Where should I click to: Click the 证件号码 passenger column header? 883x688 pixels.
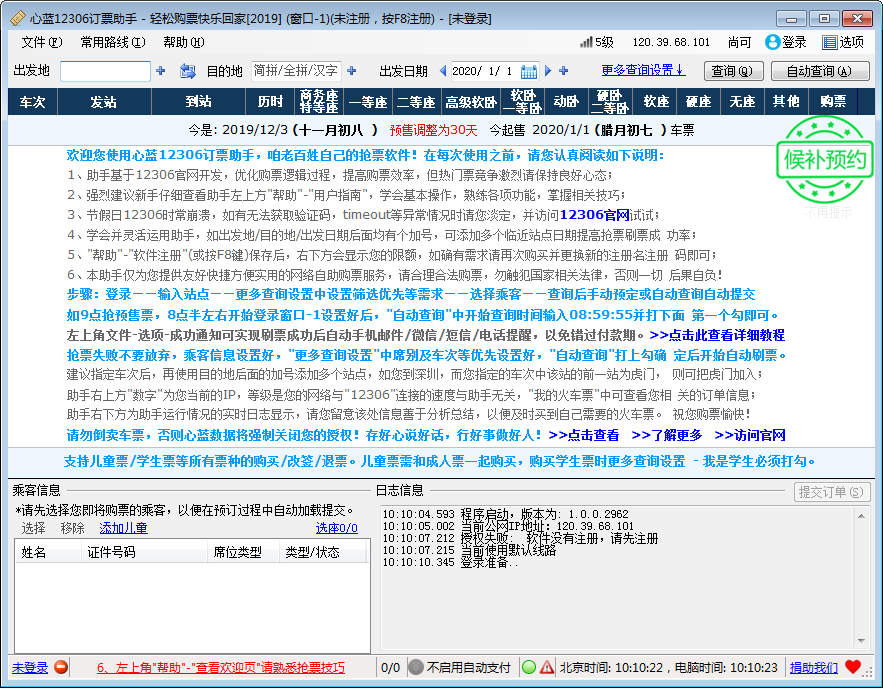(145, 552)
